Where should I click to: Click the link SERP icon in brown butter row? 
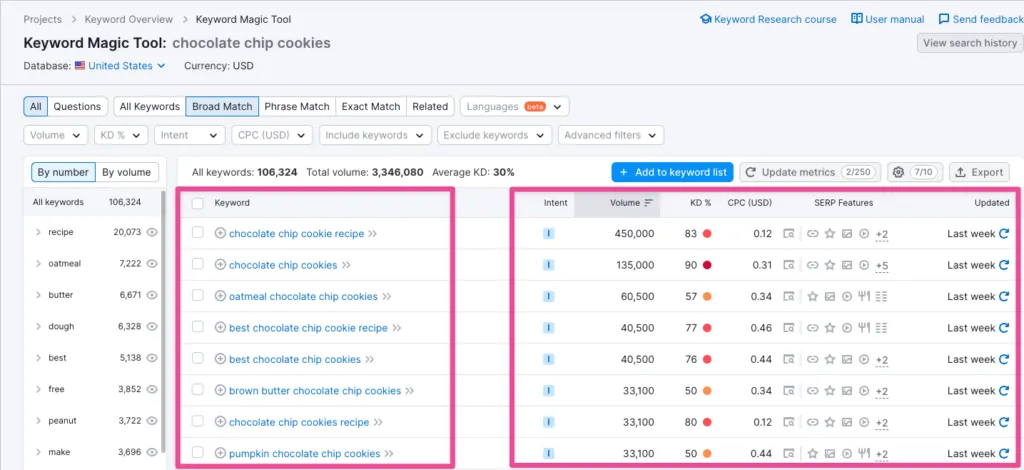pos(812,391)
